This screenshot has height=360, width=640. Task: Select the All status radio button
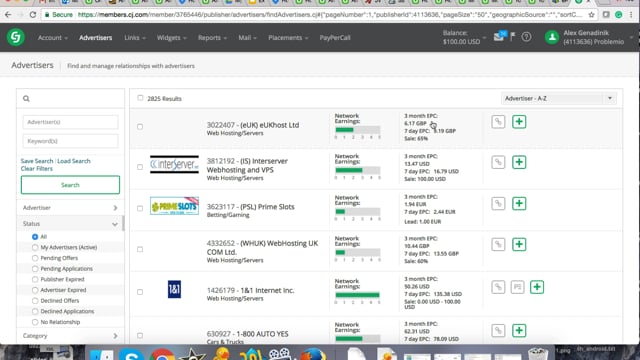pos(35,237)
